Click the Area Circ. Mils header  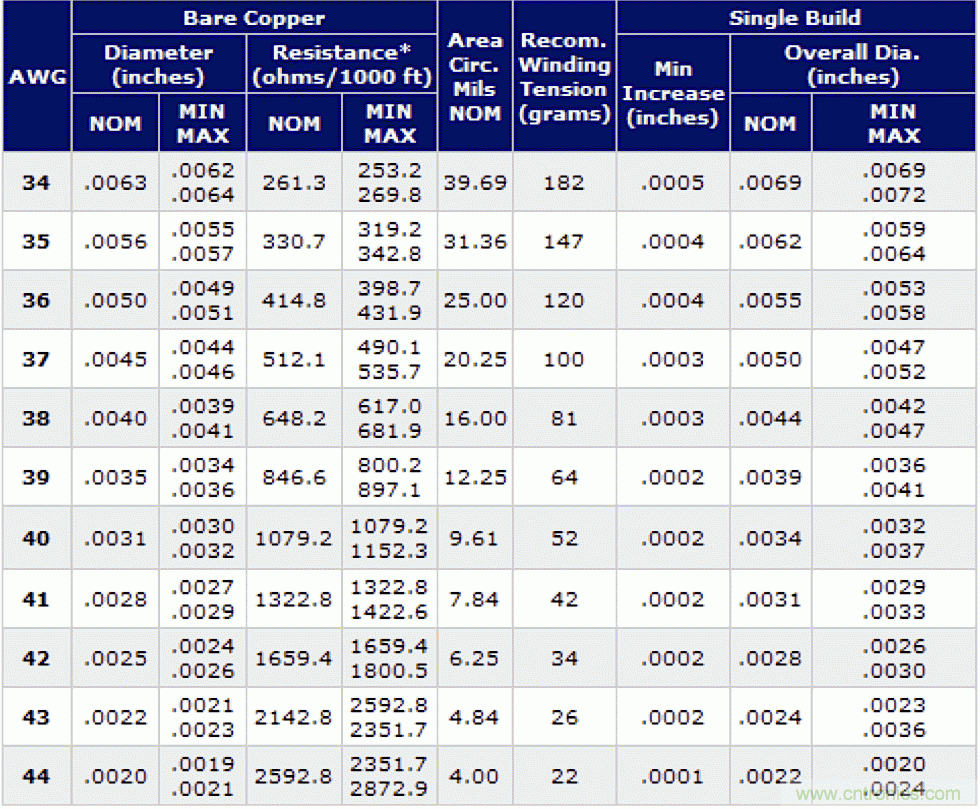475,77
